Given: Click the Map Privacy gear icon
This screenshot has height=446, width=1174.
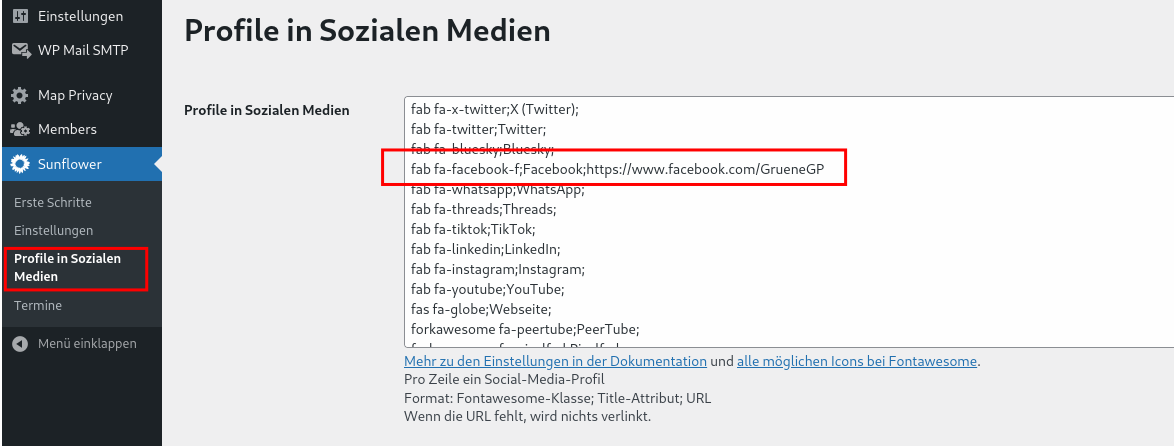Looking at the screenshot, I should (20, 96).
